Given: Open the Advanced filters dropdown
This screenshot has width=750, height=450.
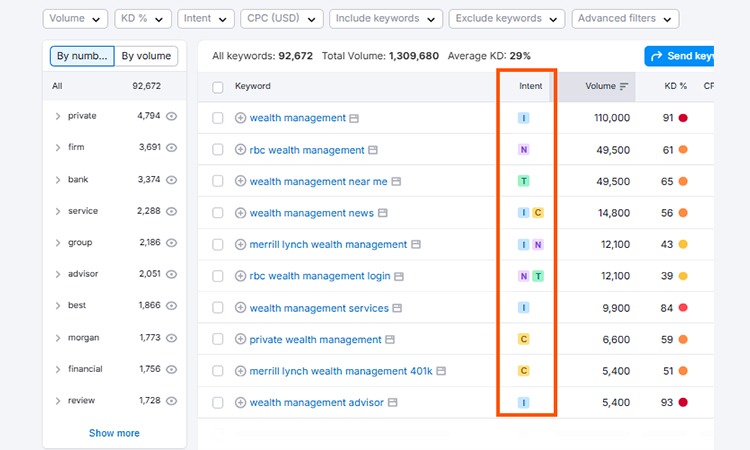Looking at the screenshot, I should [627, 19].
